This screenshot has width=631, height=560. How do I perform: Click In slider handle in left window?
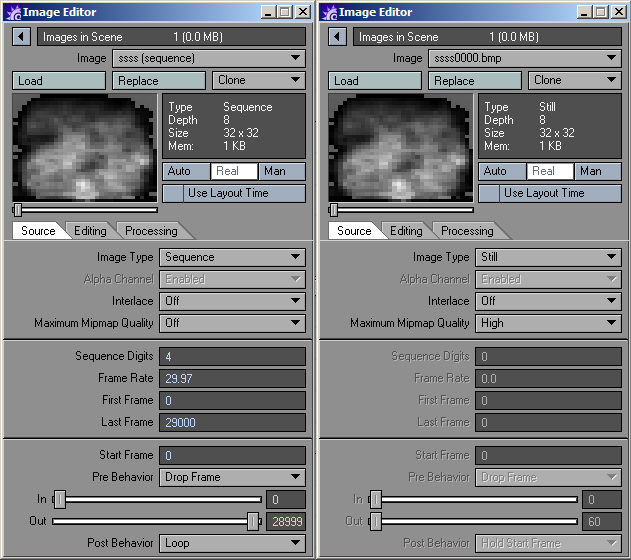point(60,500)
